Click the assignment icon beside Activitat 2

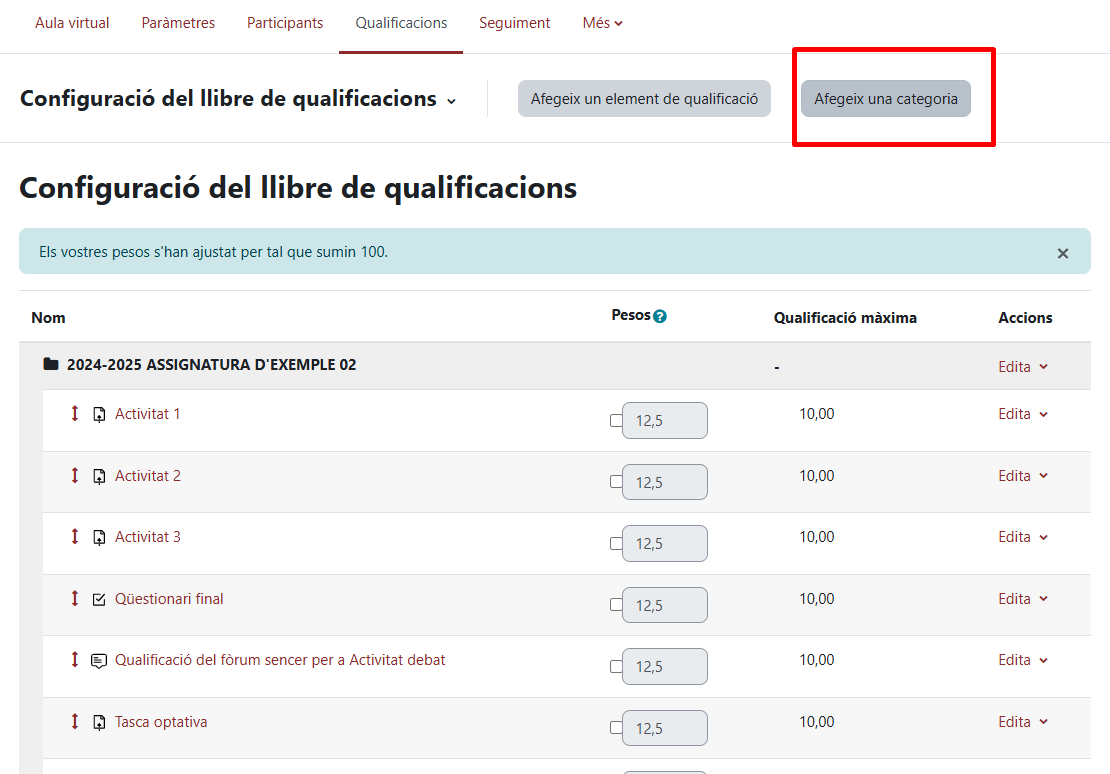click(x=99, y=477)
